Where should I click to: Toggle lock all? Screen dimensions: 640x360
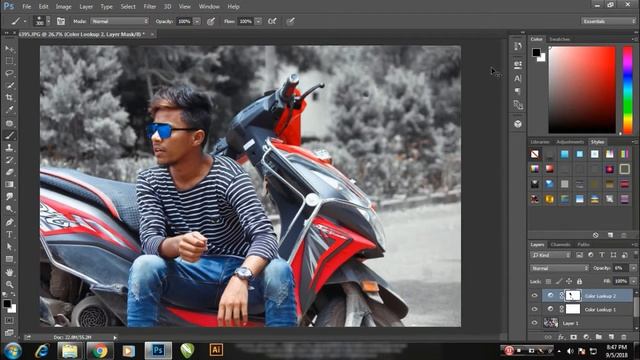click(x=579, y=281)
